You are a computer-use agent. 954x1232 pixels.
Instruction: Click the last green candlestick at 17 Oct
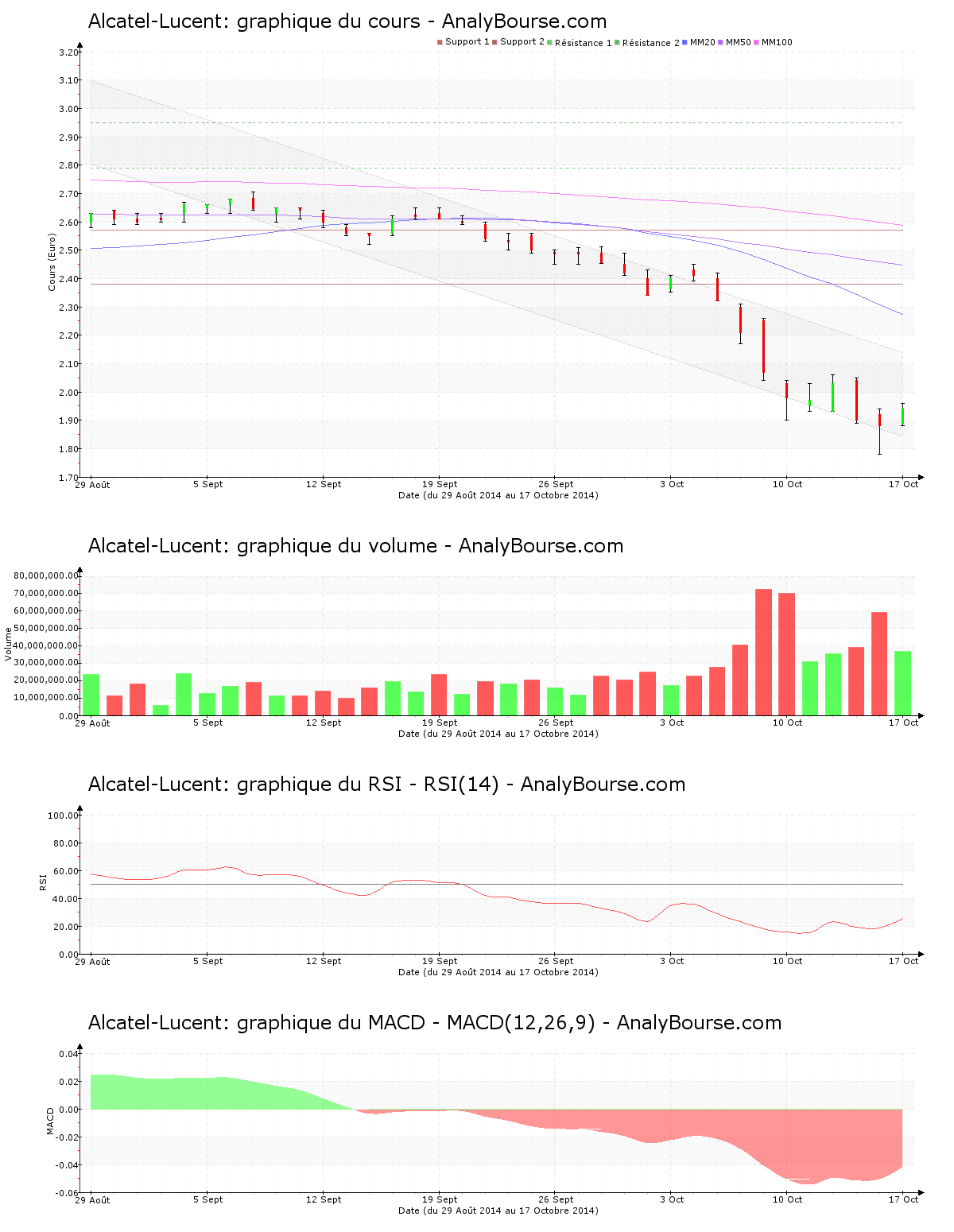902,415
